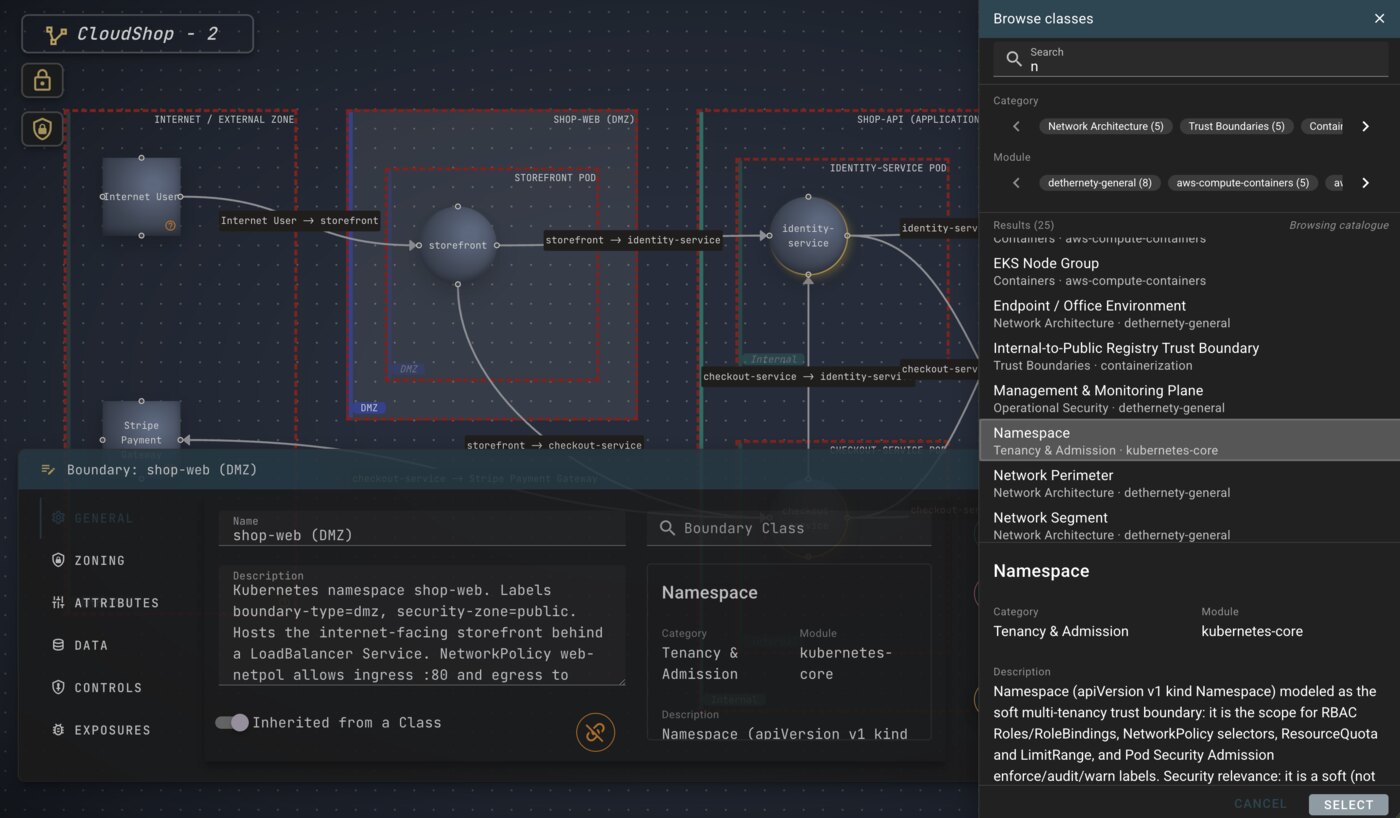
Task: Click the Internet User node
Action: (141, 196)
